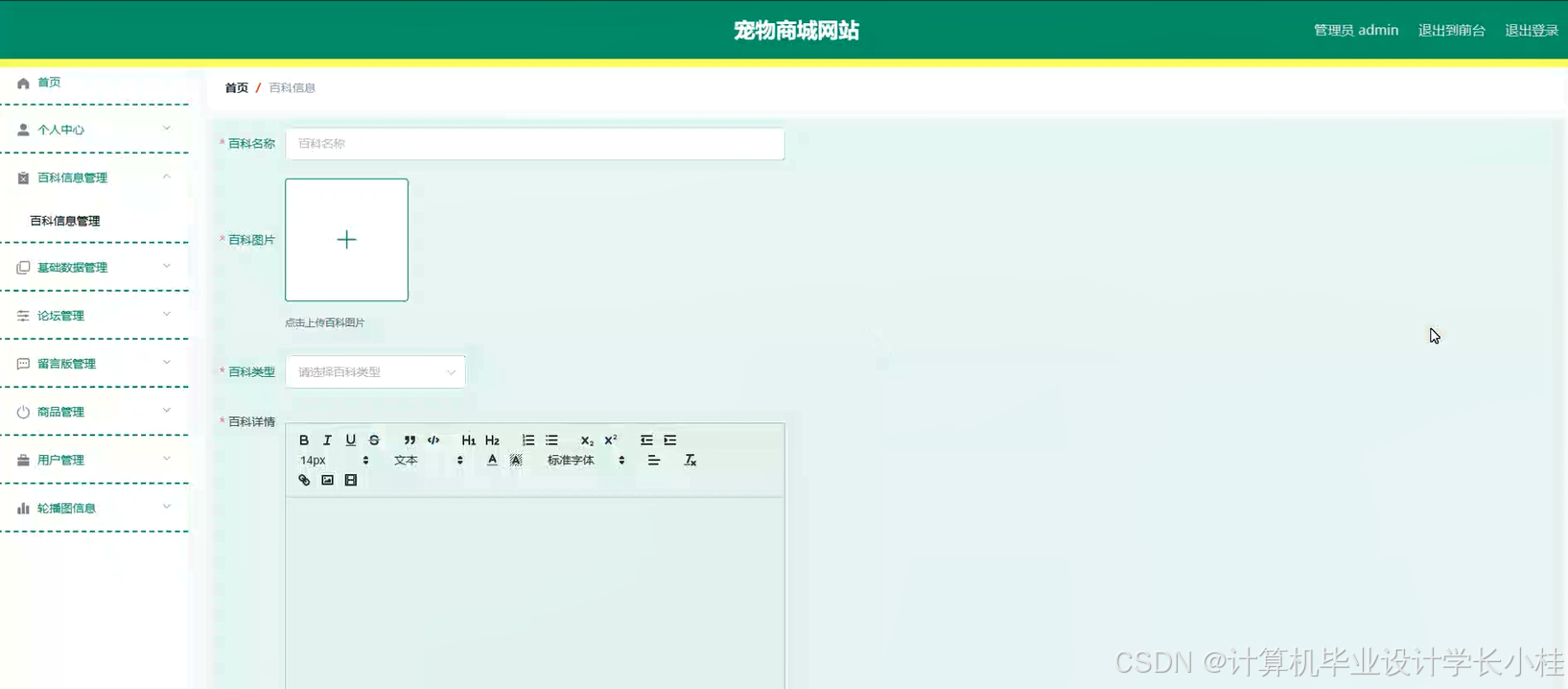Click the 轮播图信息 bar chart icon
1568x689 pixels.
pos(23,509)
